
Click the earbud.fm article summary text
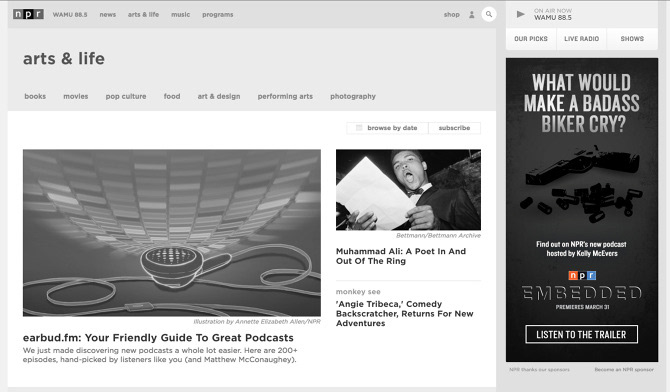pos(160,355)
